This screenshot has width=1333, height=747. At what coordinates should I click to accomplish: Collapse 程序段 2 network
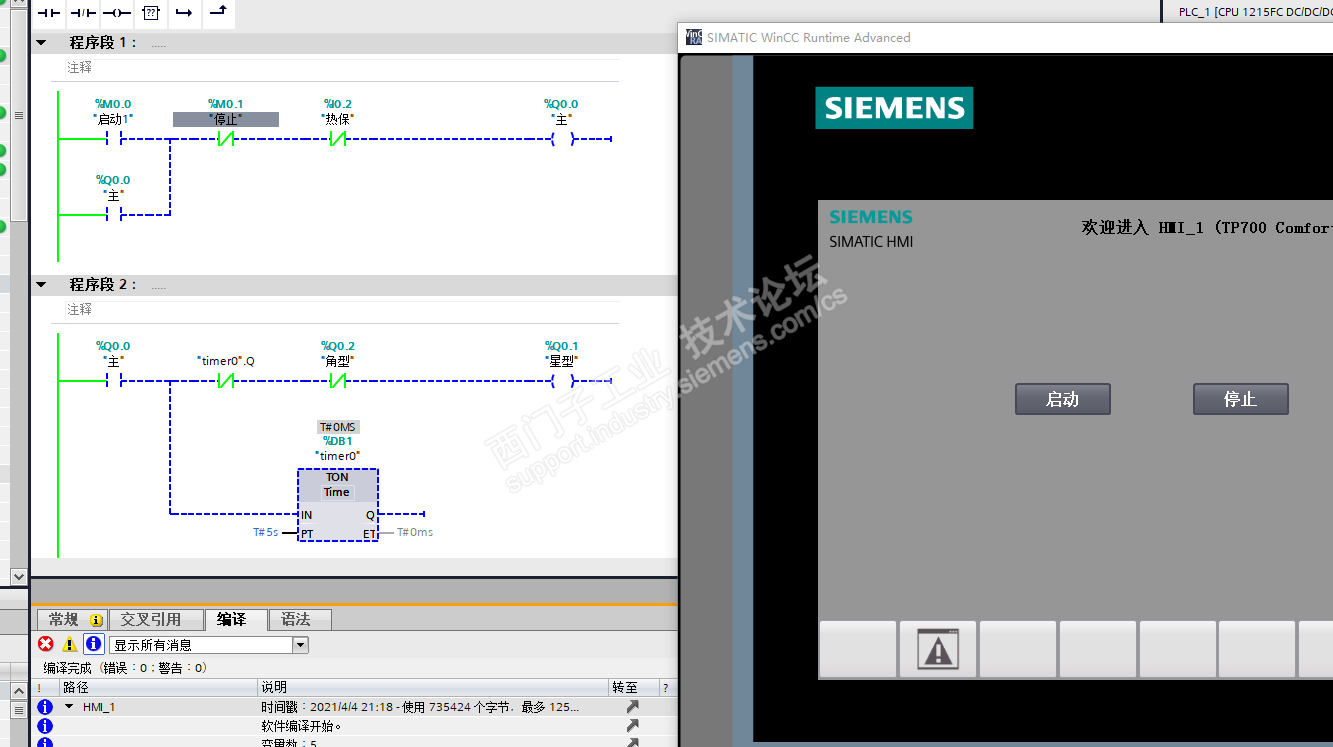[x=42, y=285]
